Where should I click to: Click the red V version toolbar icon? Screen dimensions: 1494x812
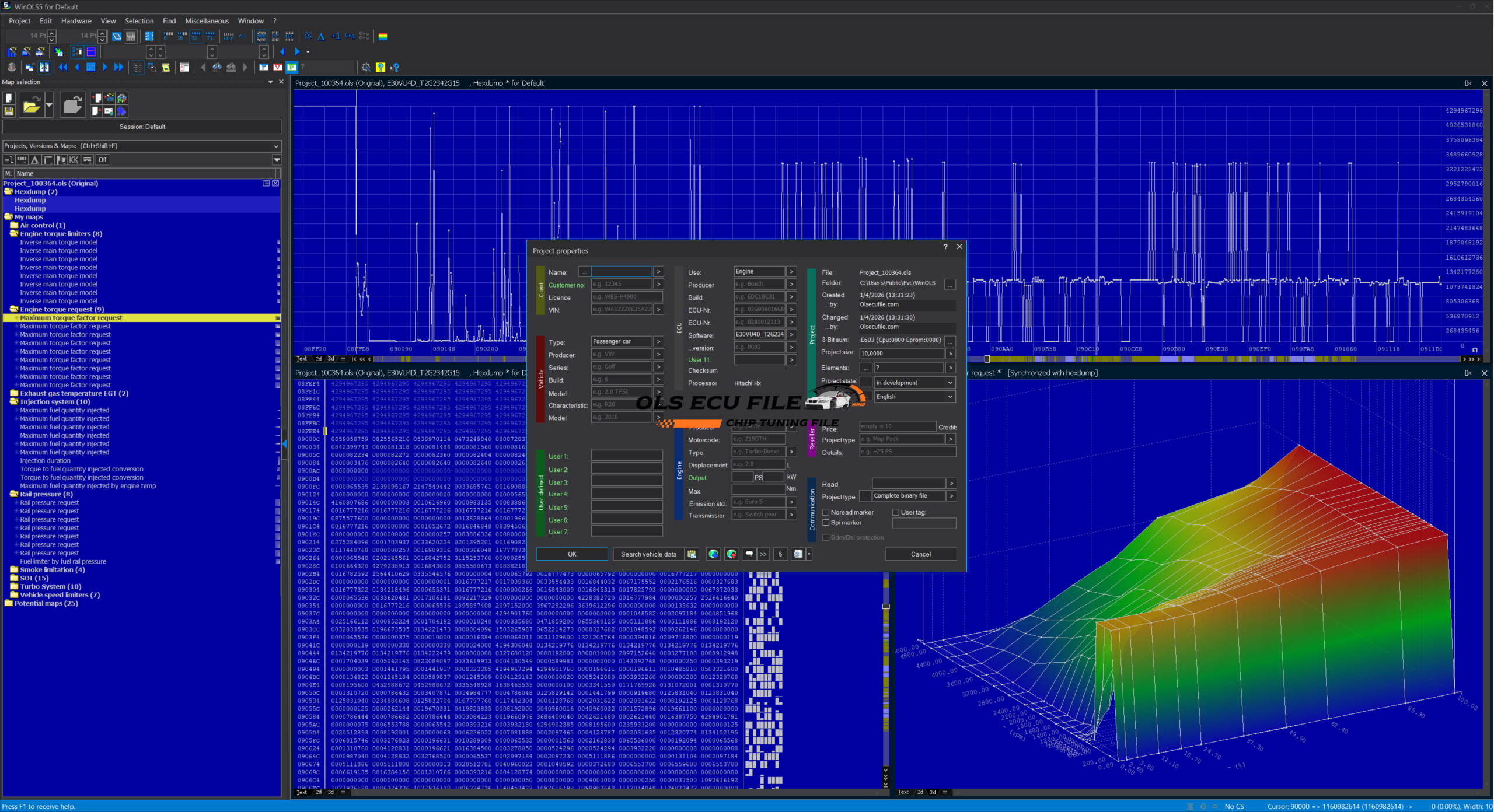[x=278, y=67]
